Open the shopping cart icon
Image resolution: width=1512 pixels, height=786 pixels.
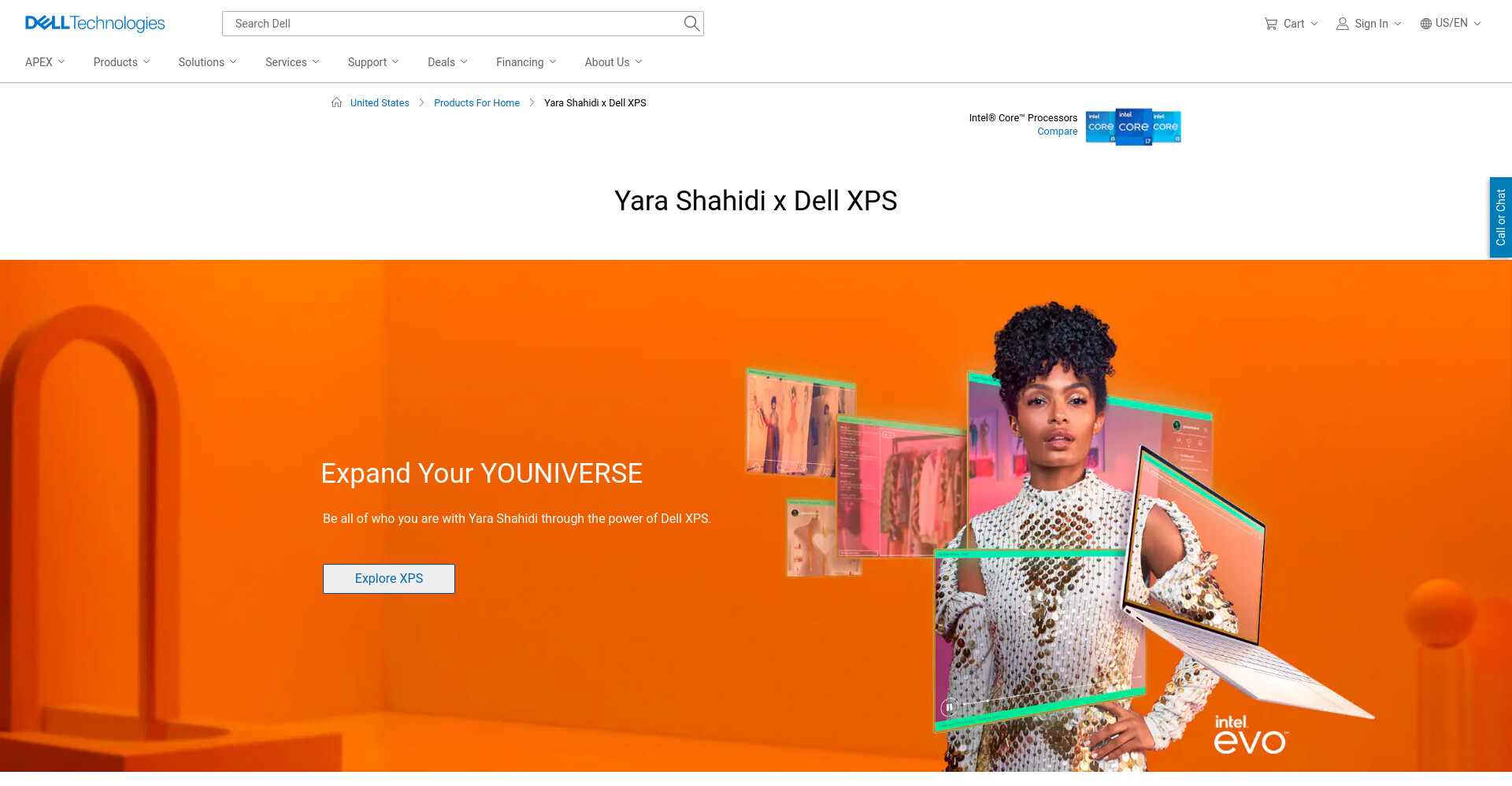pos(1270,24)
